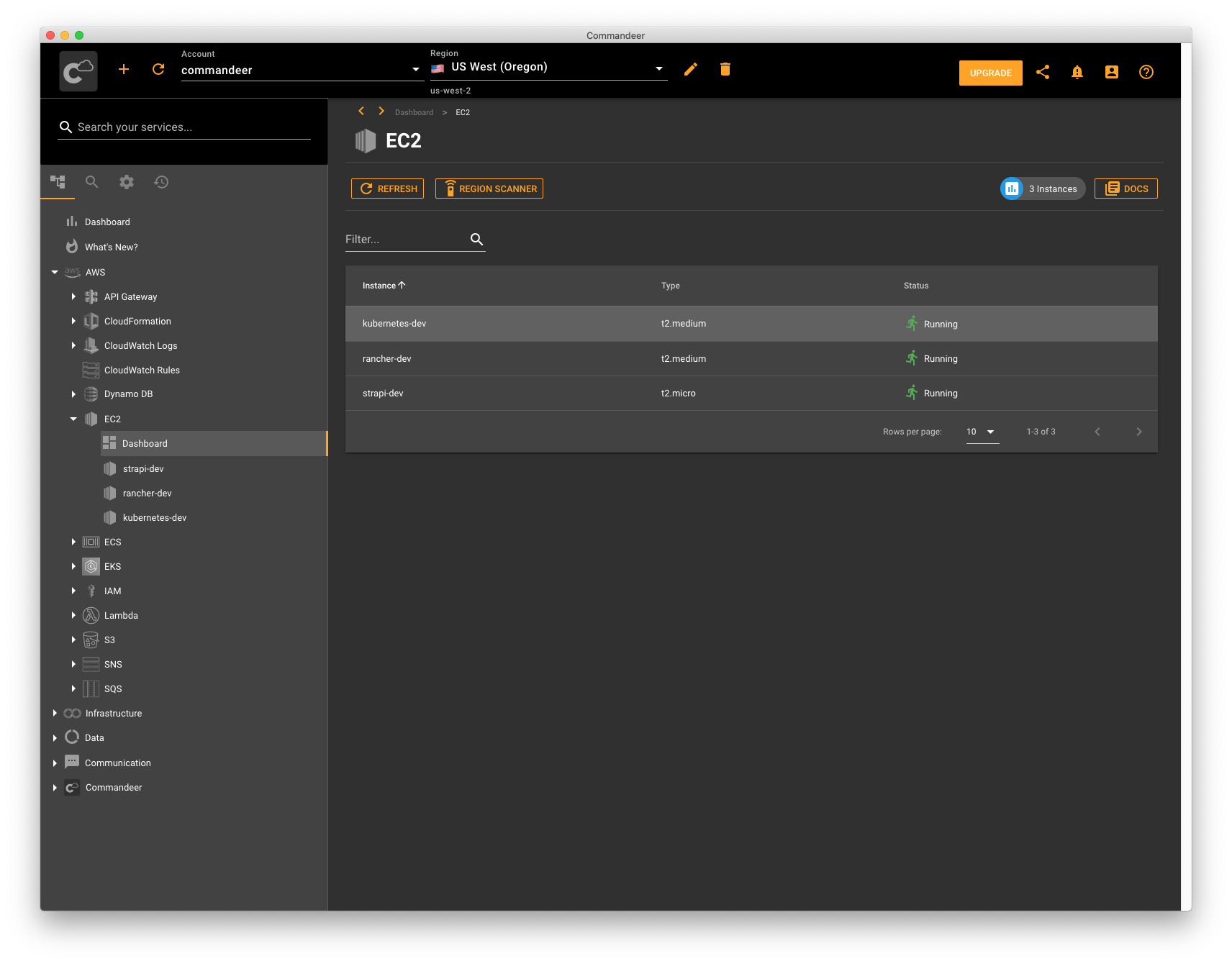The height and width of the screenshot is (964, 1232).
Task: Sort by the Instance column header
Action: [x=384, y=286]
